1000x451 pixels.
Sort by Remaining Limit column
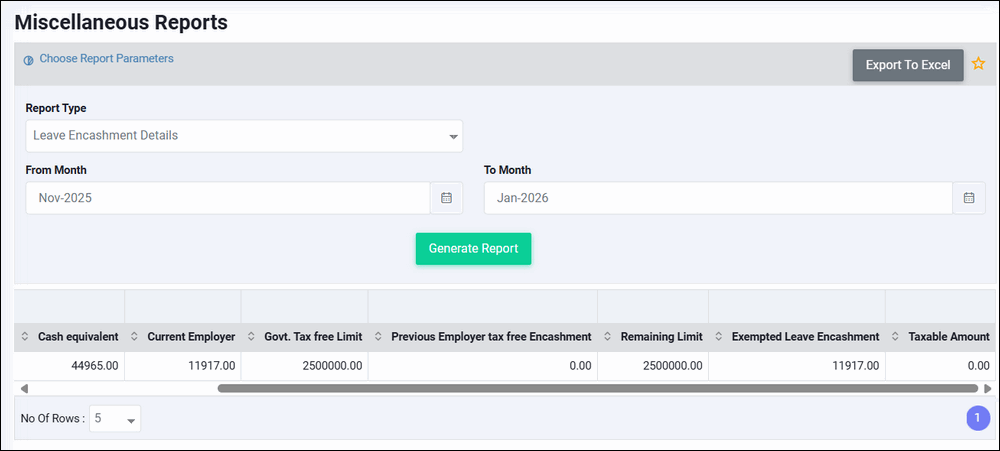pyautogui.click(x=608, y=337)
